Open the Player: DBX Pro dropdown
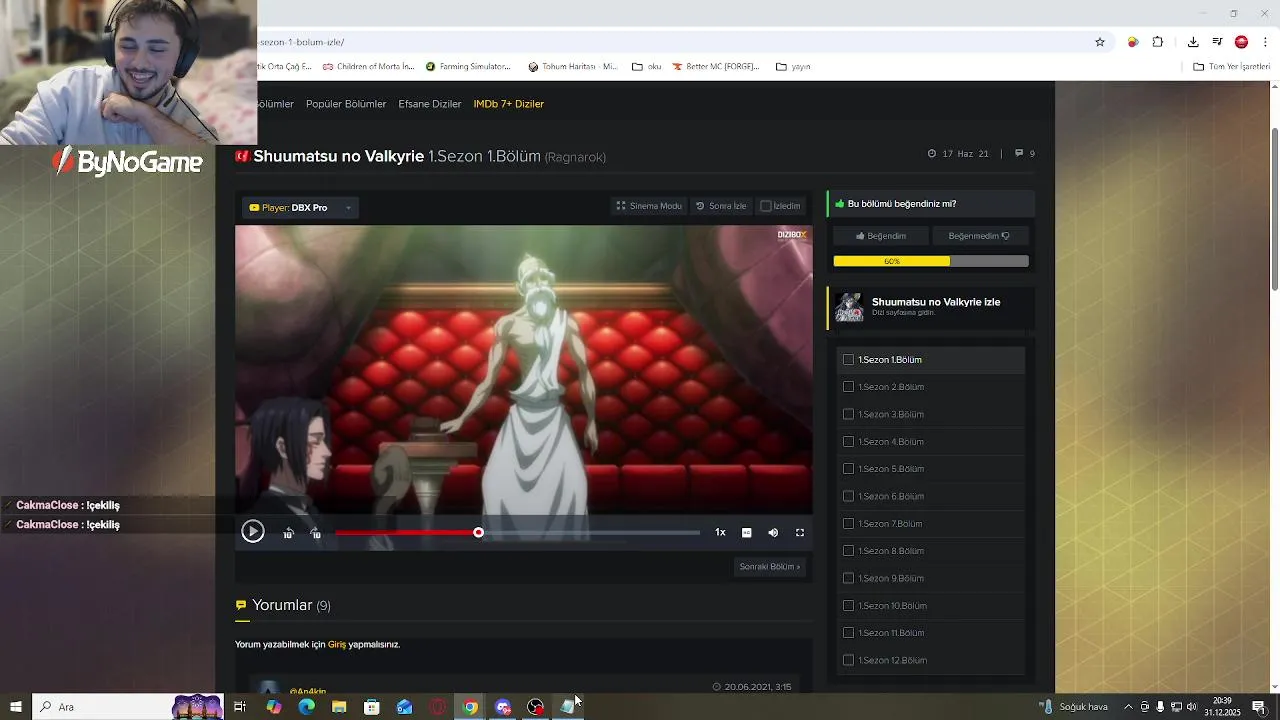 tap(300, 208)
